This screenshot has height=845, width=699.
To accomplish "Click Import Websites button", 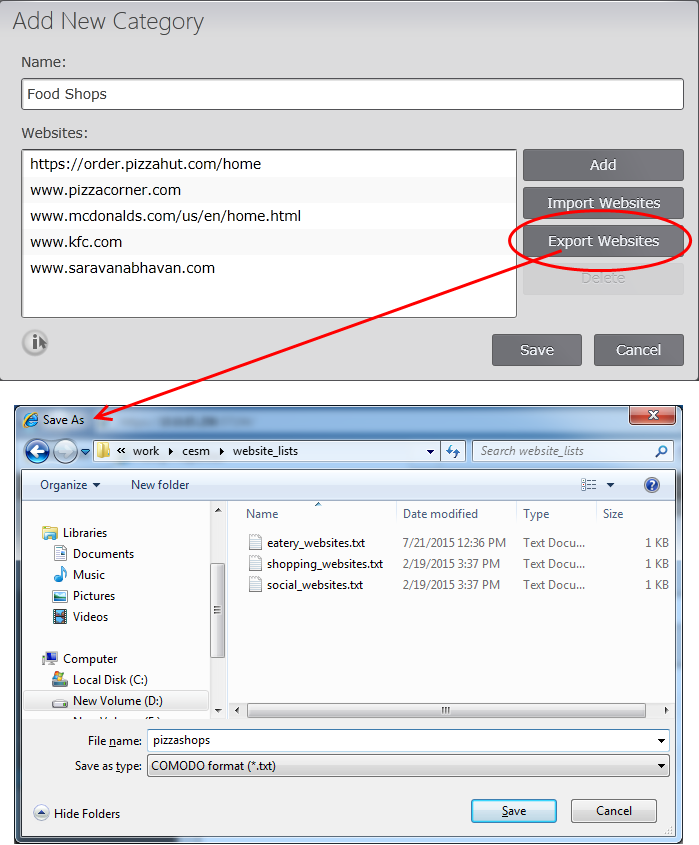I will [603, 203].
